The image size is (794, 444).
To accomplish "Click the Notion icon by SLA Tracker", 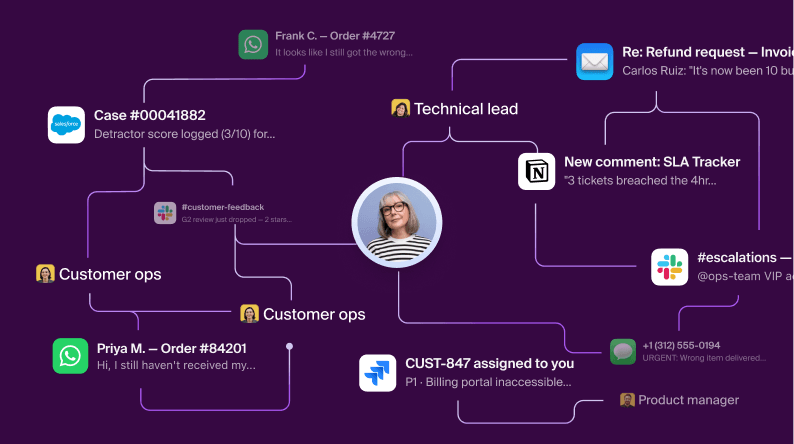I will point(537,171).
